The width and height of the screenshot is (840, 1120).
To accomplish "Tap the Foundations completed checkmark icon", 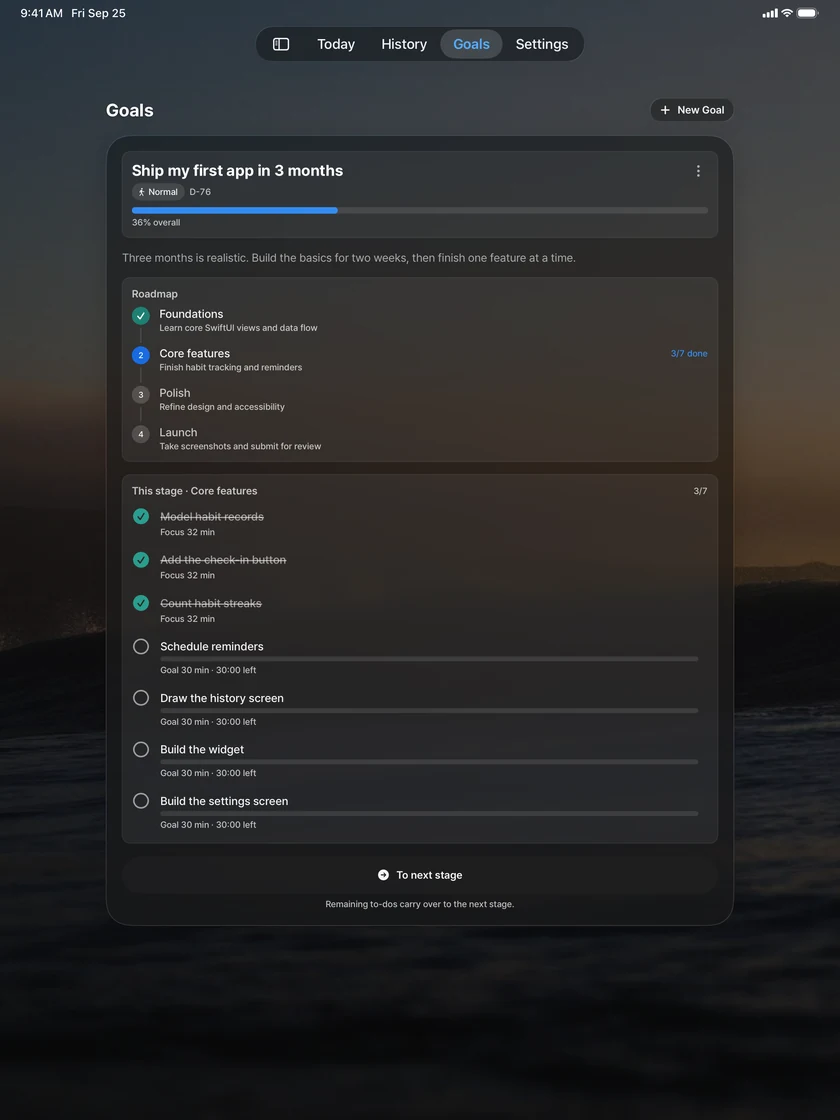I will [x=141, y=316].
